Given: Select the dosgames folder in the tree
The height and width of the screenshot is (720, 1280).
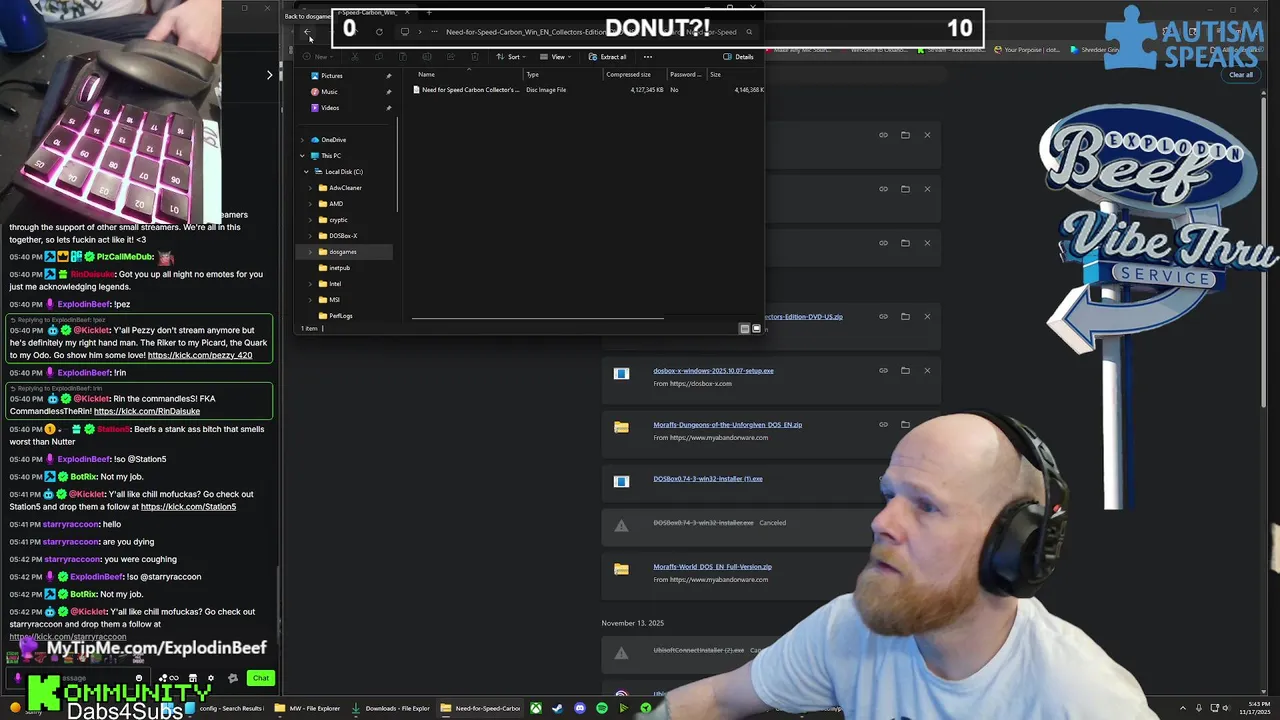Looking at the screenshot, I should 342,252.
